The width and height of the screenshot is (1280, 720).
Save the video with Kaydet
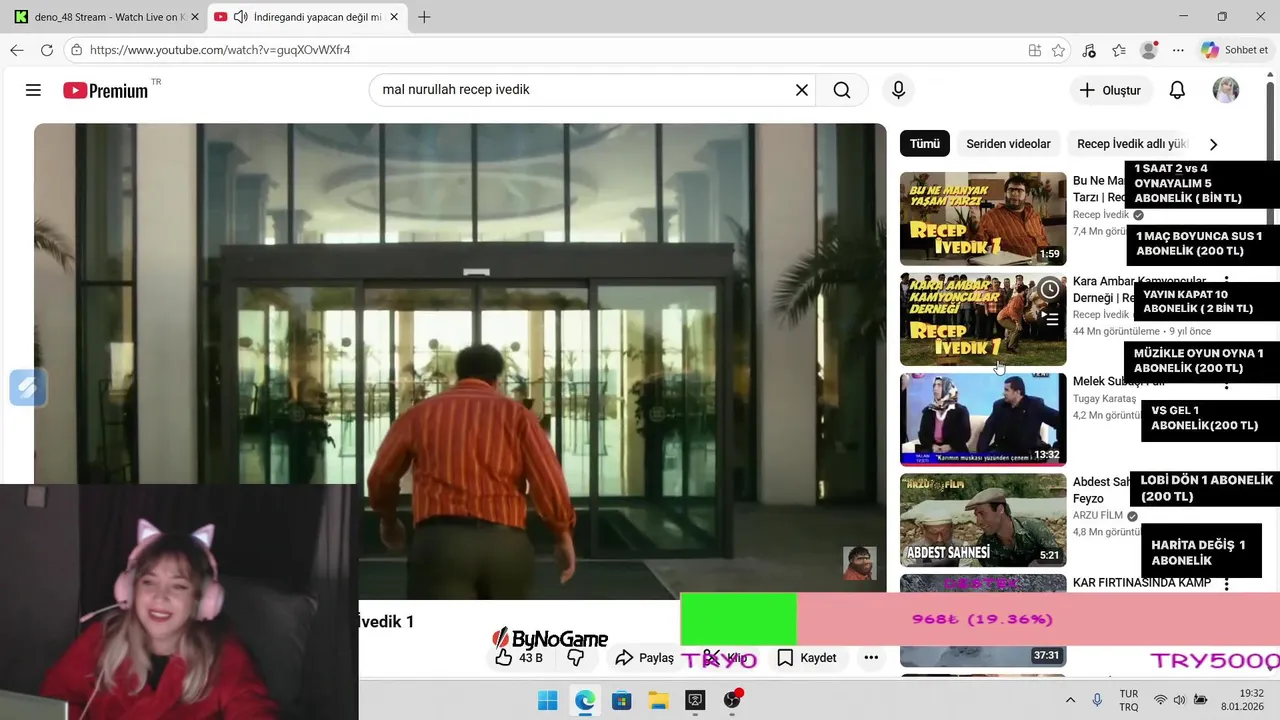(807, 658)
